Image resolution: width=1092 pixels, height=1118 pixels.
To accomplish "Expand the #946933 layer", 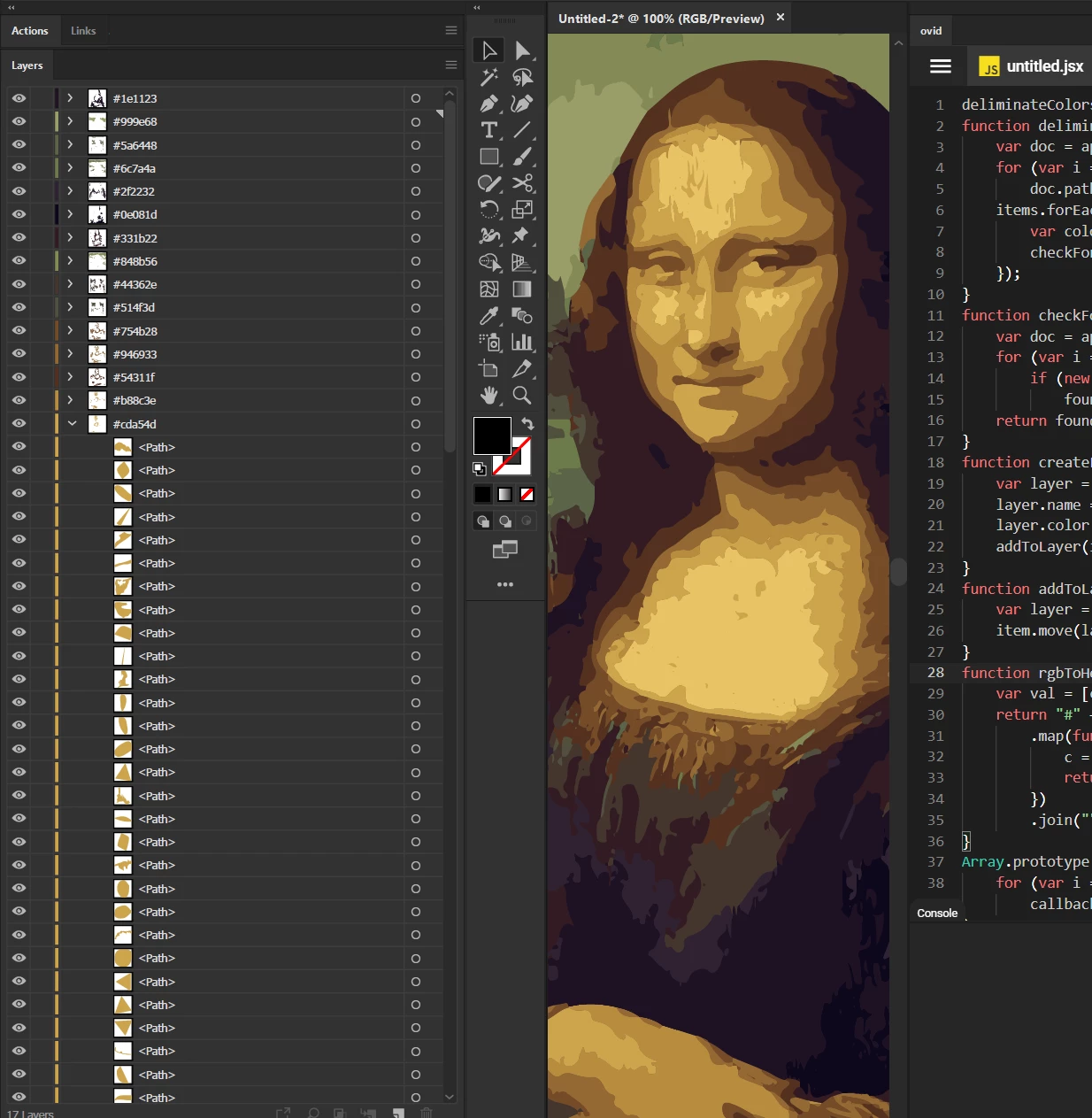I will 70,353.
